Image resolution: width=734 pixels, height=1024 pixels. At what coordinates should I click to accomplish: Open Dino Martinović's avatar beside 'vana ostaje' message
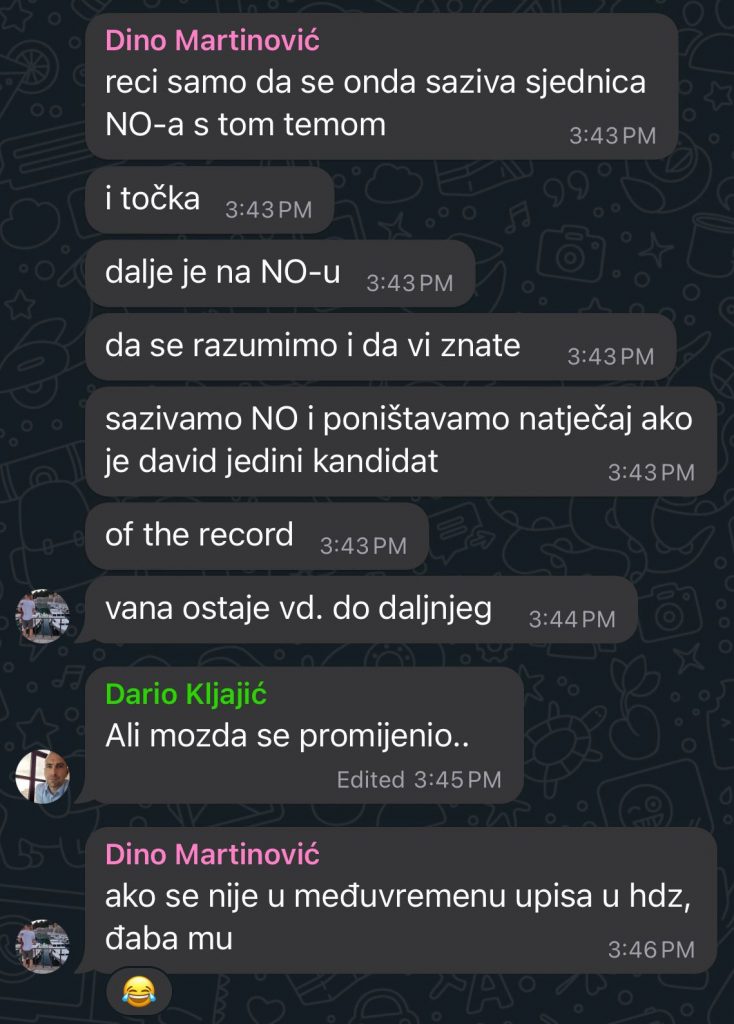pyautogui.click(x=42, y=616)
